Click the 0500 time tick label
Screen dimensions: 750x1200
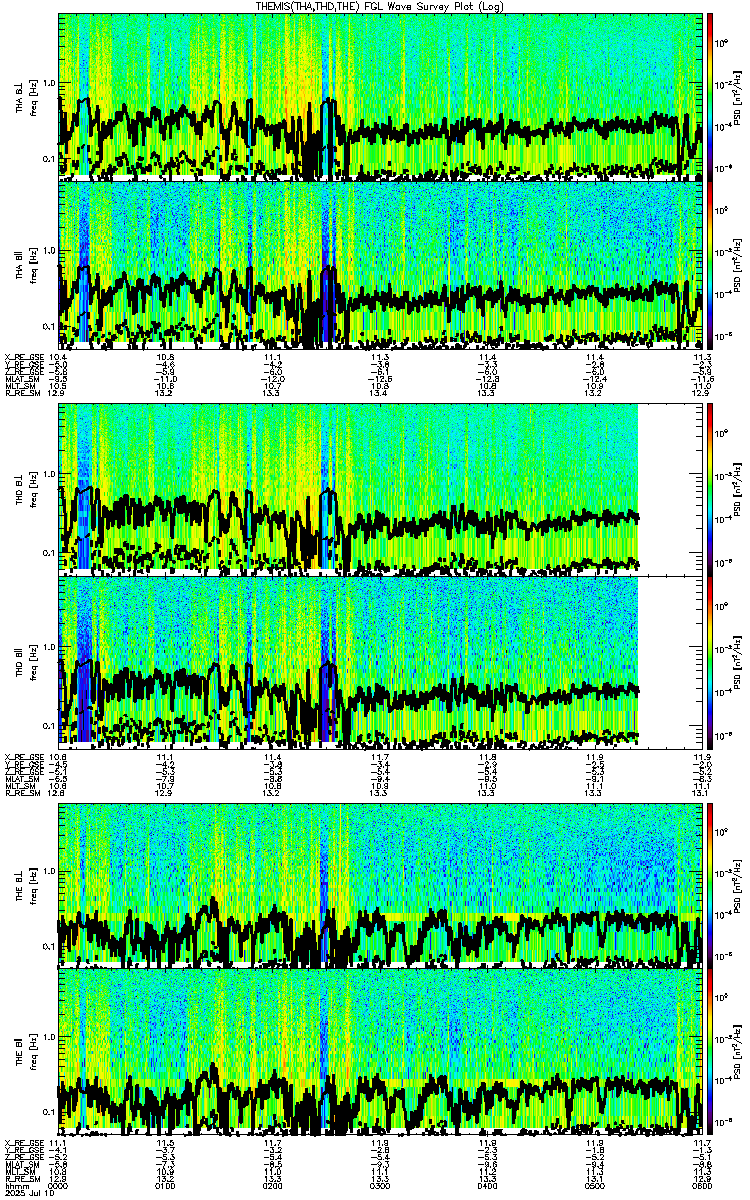click(x=595, y=1186)
